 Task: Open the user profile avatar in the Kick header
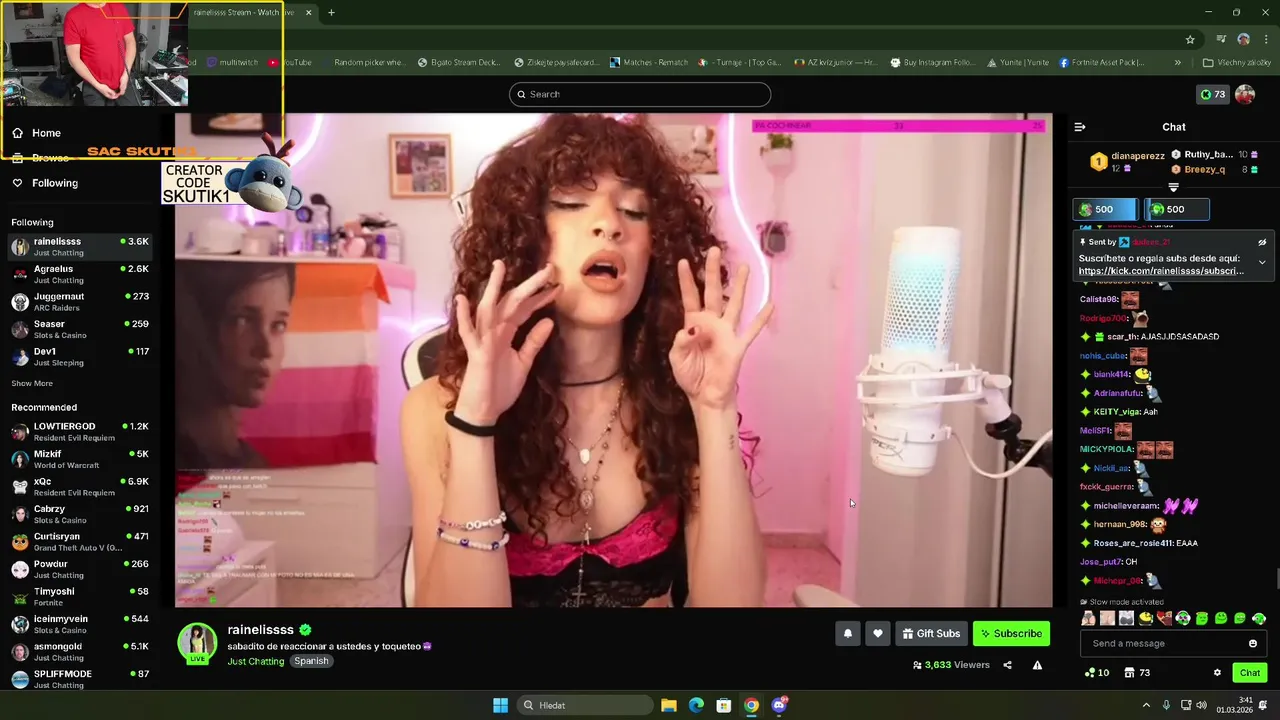(1245, 94)
